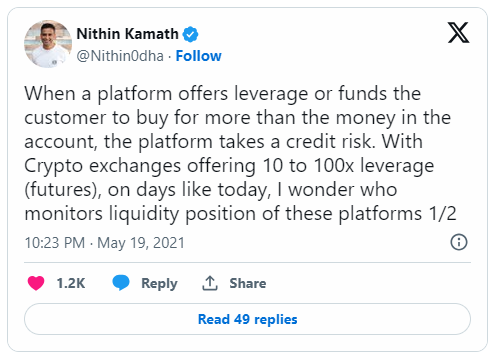Click the share upload arrow icon
The width and height of the screenshot is (499, 361).
pos(210,283)
